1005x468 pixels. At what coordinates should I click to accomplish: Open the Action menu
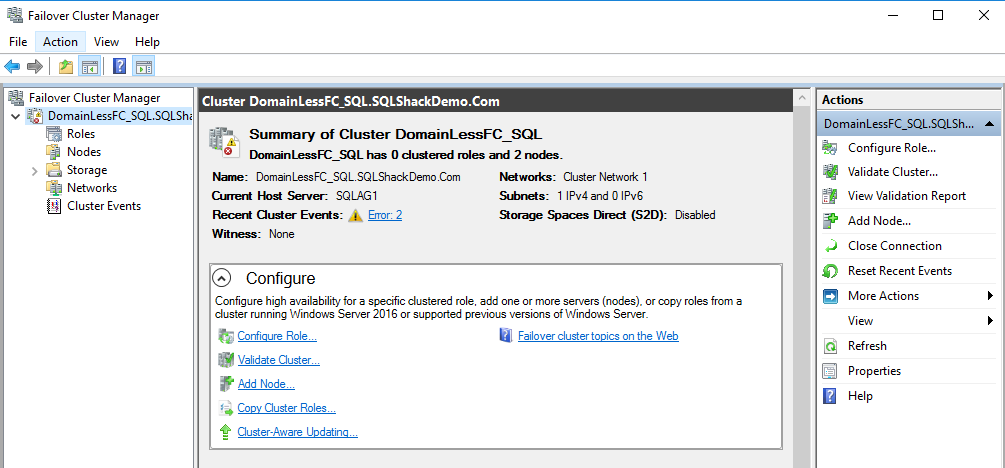(60, 42)
